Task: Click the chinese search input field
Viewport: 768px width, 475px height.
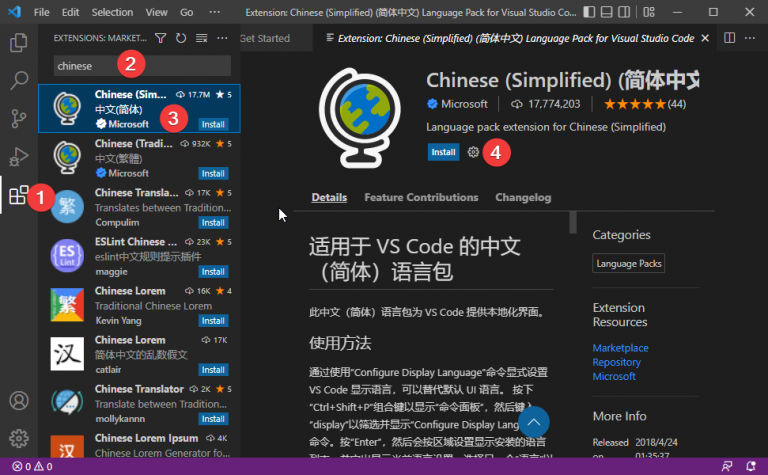Action: 142,66
